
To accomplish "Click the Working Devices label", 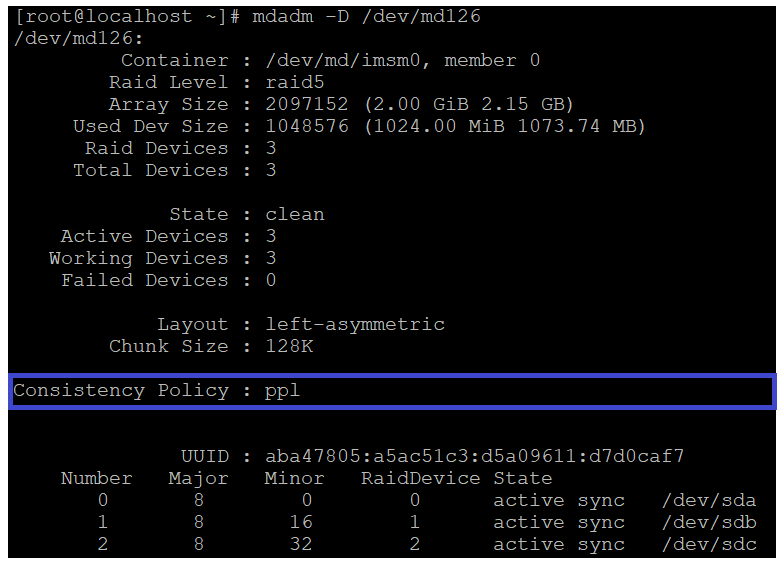I will 139,258.
